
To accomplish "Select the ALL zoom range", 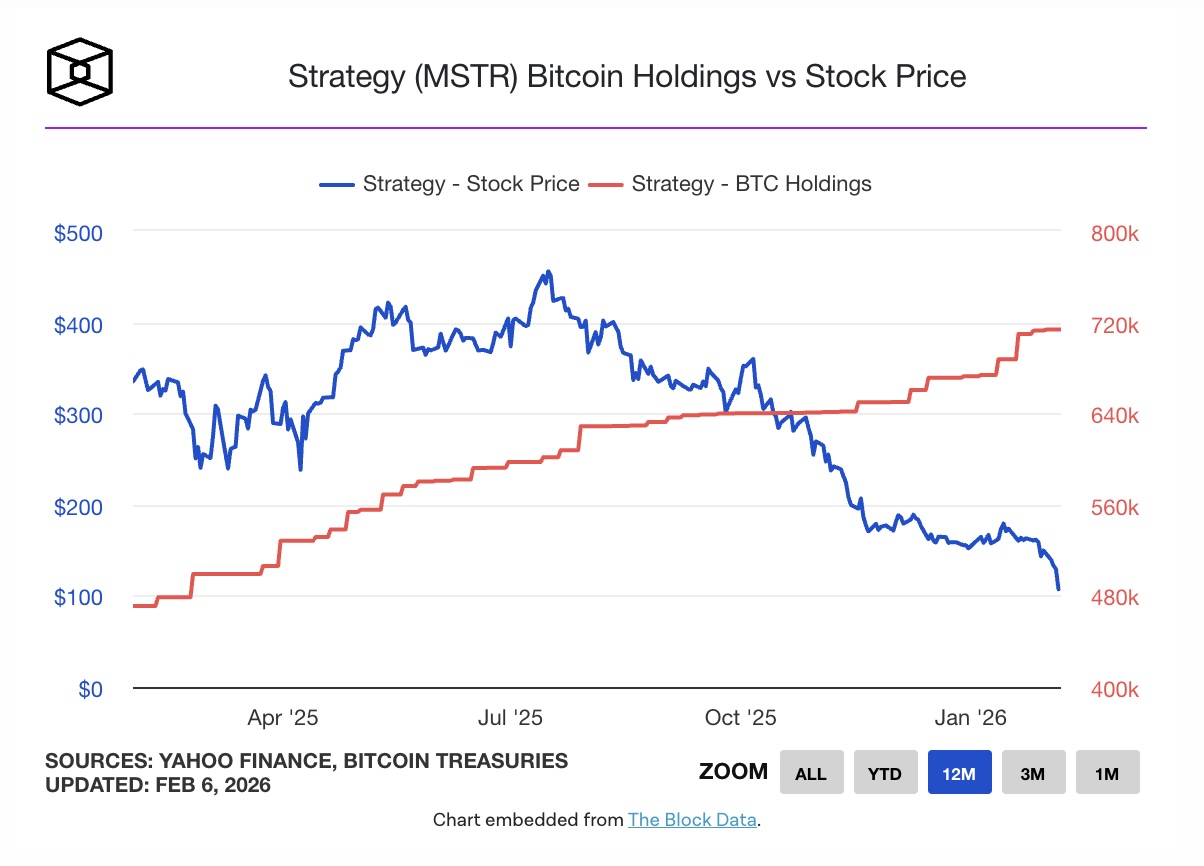I will 811,772.
